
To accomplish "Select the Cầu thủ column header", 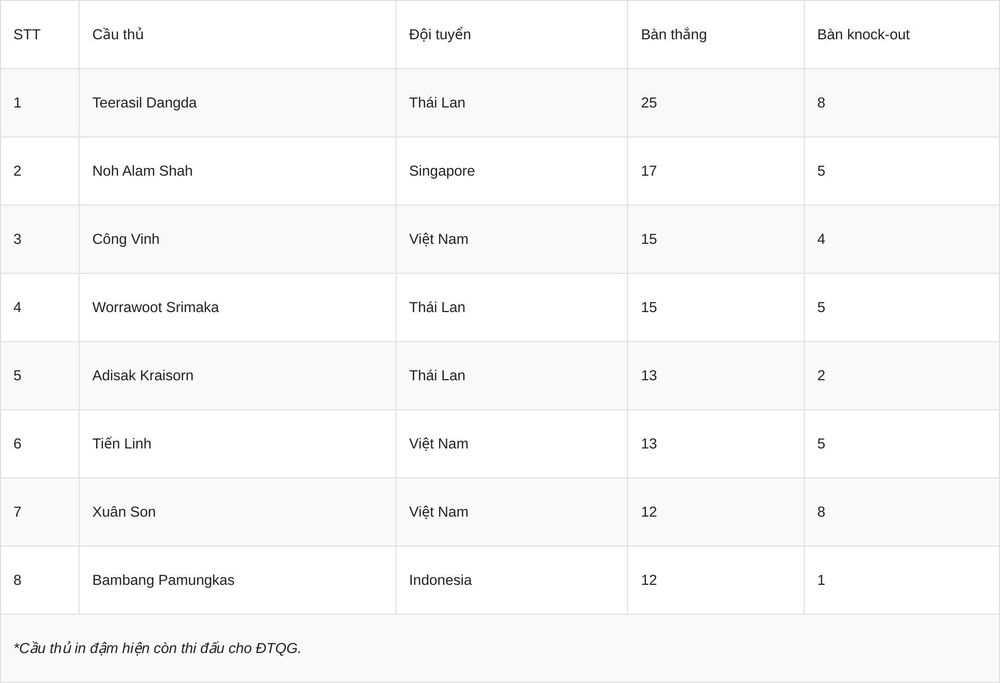I will 118,34.
